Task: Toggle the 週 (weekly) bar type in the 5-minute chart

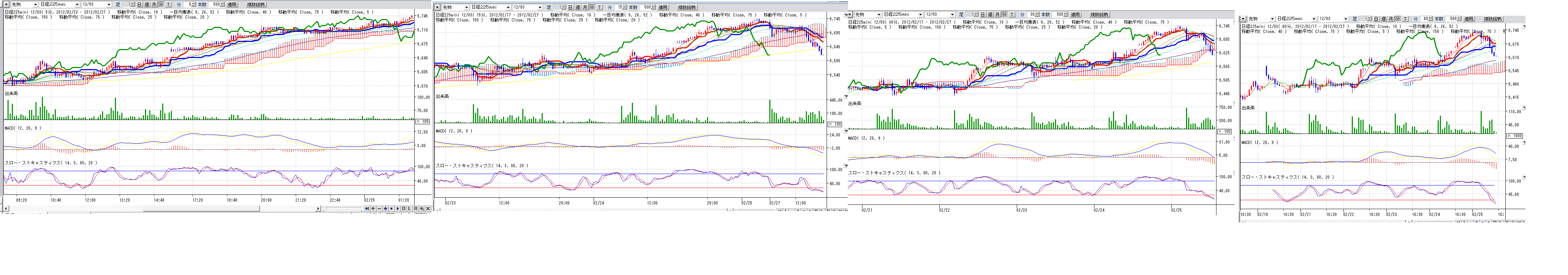Action: coord(147,5)
